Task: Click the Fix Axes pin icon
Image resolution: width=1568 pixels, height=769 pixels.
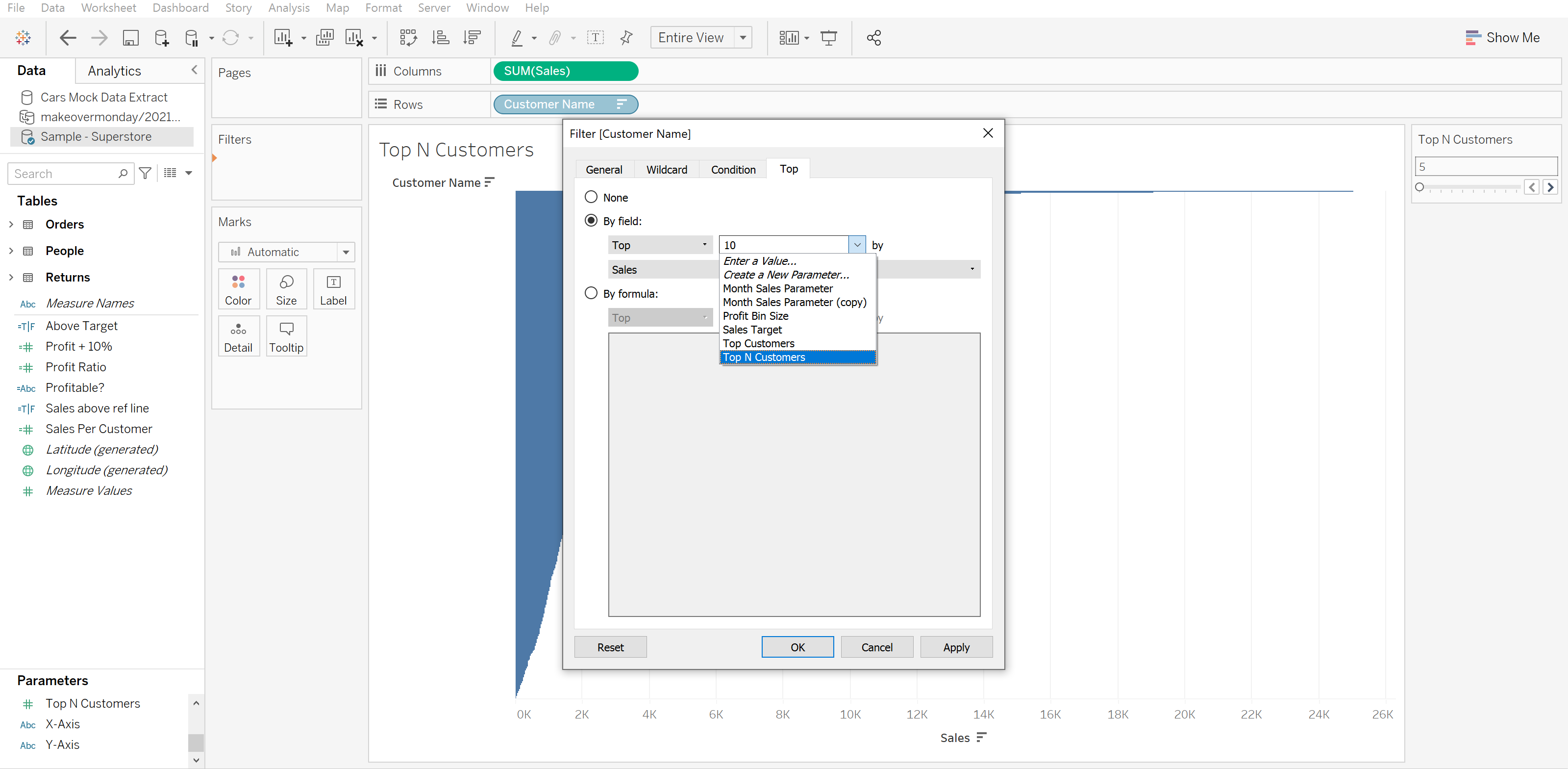Action: (x=626, y=38)
